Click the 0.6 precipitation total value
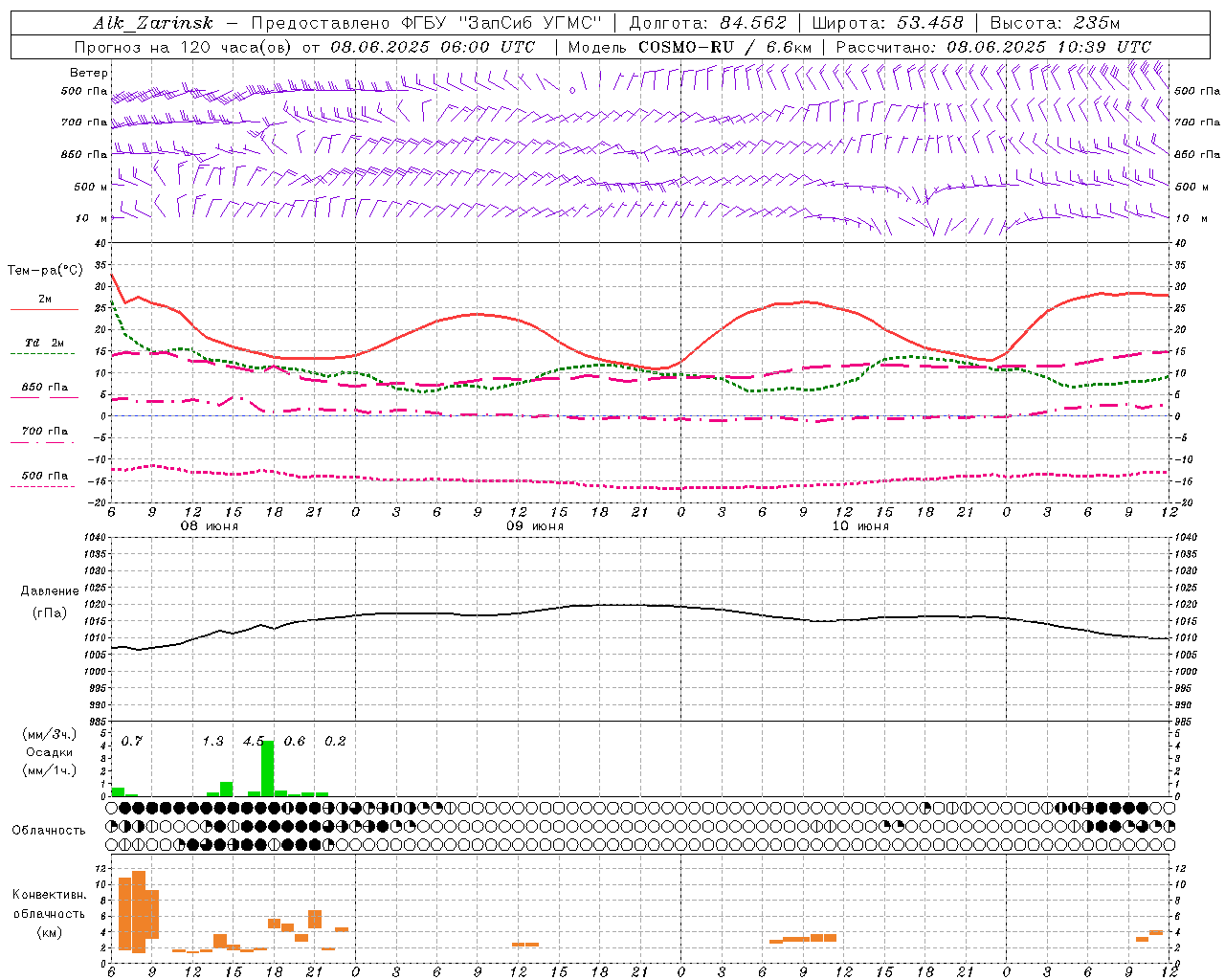This screenshot has height=980, width=1225. pyautogui.click(x=295, y=741)
